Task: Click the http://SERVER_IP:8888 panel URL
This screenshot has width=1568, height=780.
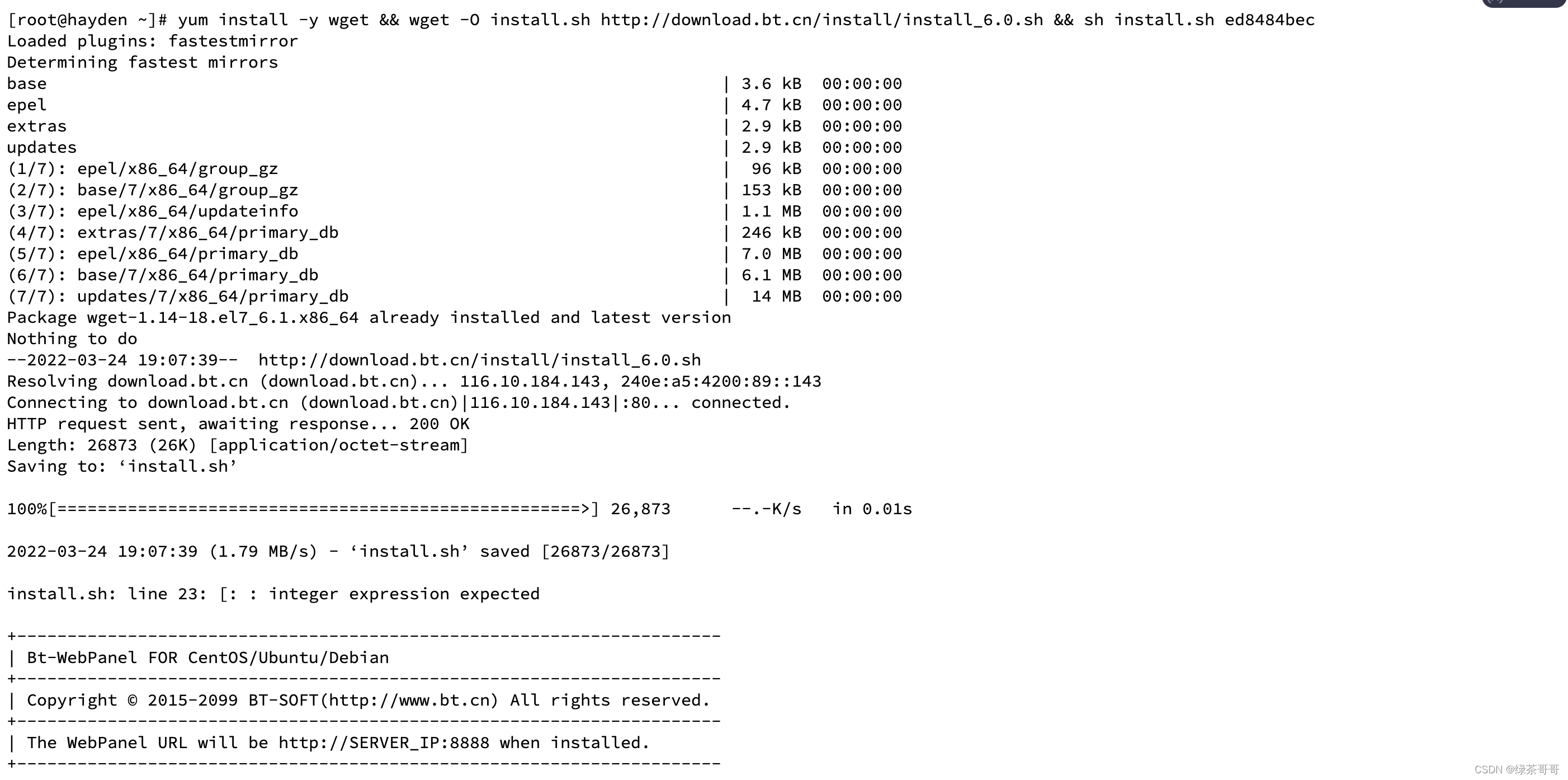Action: [x=384, y=743]
